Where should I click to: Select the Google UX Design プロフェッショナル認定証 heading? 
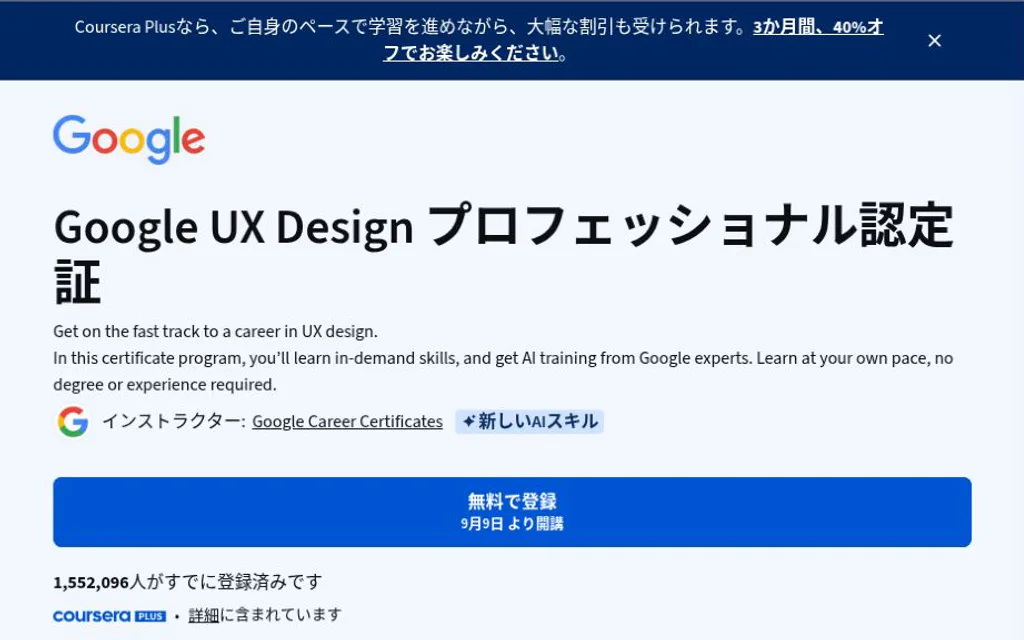tap(504, 253)
